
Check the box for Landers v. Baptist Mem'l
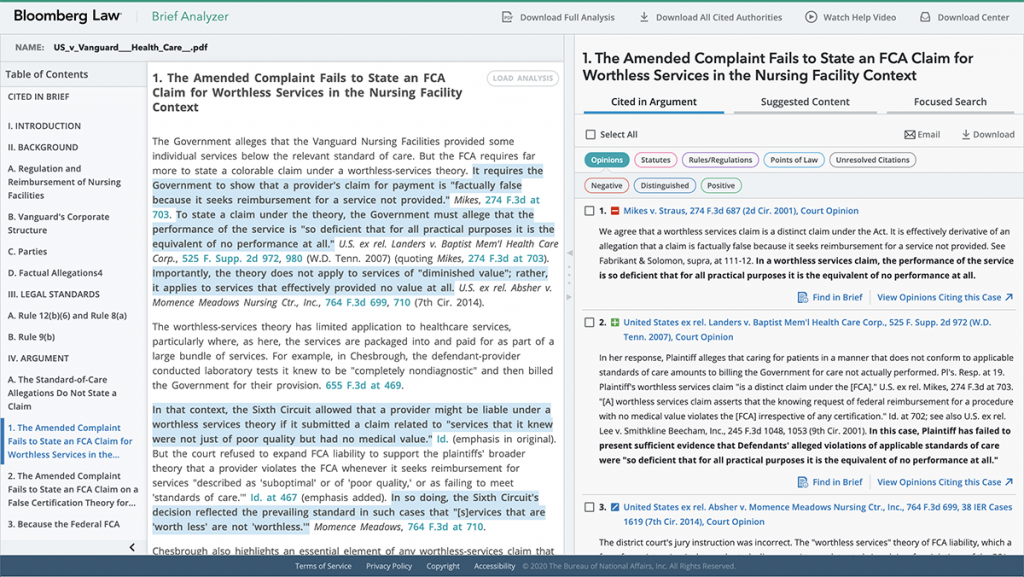[x=589, y=322]
